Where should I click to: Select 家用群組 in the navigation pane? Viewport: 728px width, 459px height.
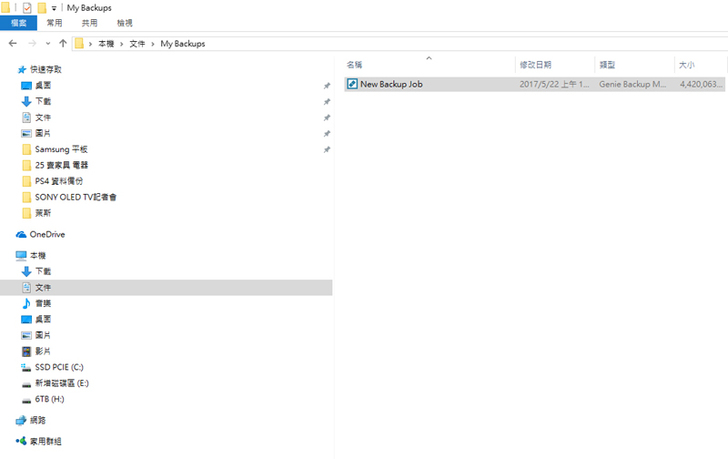(46, 441)
